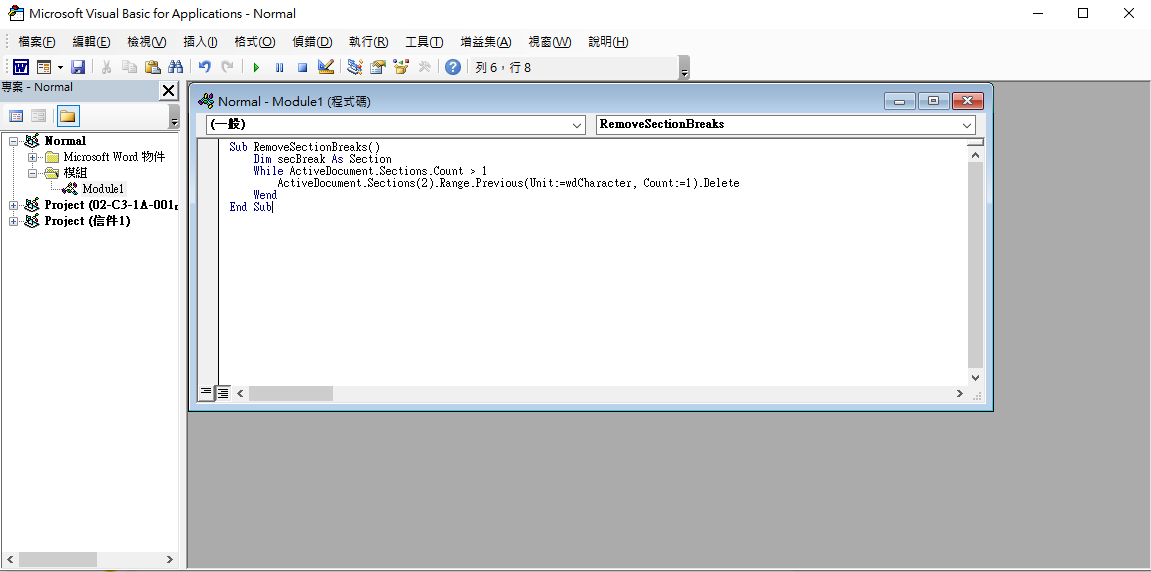Open the Toolbox toolbar icon
The height and width of the screenshot is (572, 1151).
point(424,68)
